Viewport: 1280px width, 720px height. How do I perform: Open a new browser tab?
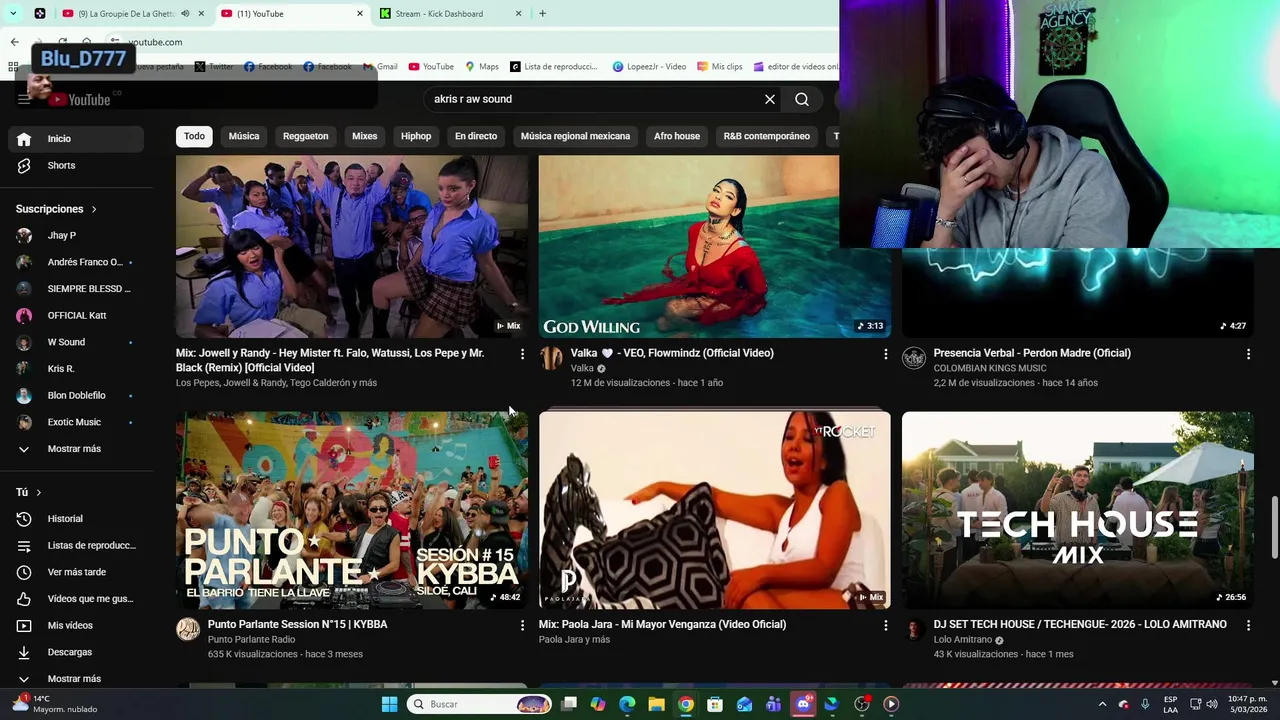[542, 14]
